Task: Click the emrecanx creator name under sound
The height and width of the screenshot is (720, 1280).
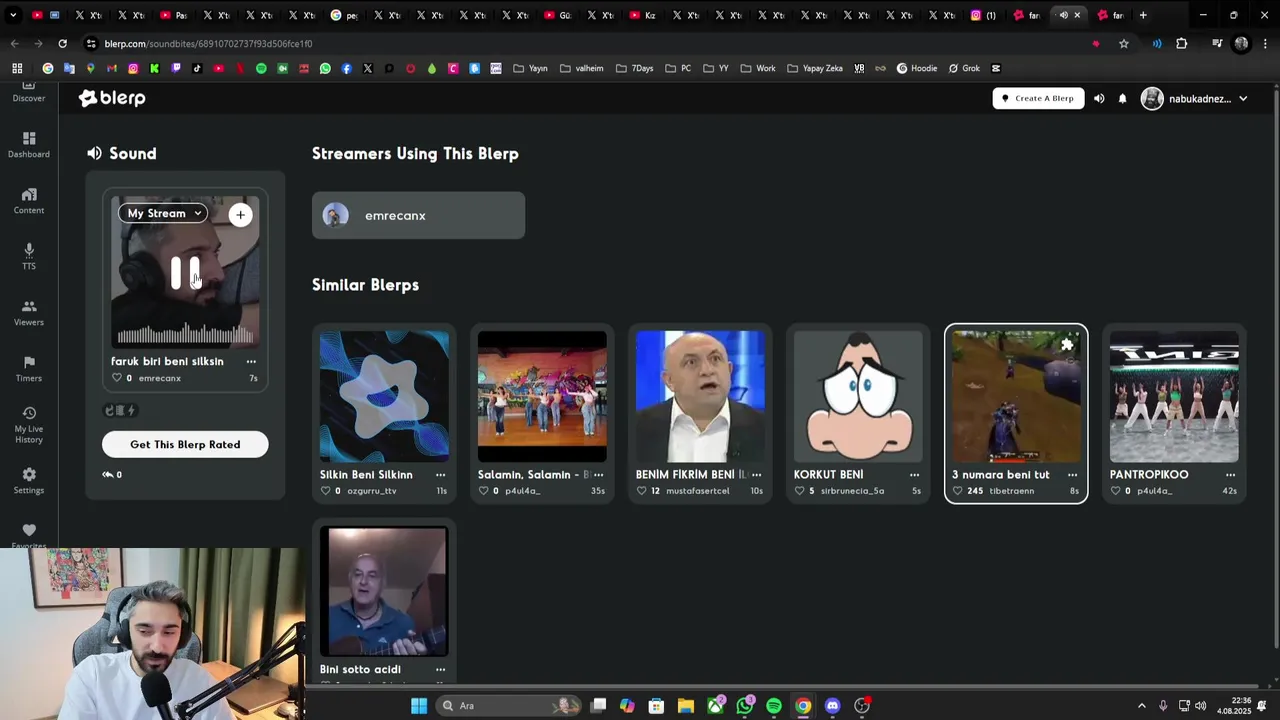Action: [x=160, y=378]
